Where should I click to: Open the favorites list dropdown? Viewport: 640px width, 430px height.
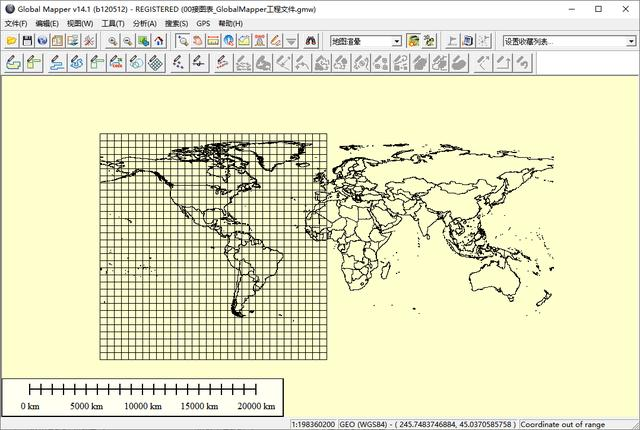point(569,41)
